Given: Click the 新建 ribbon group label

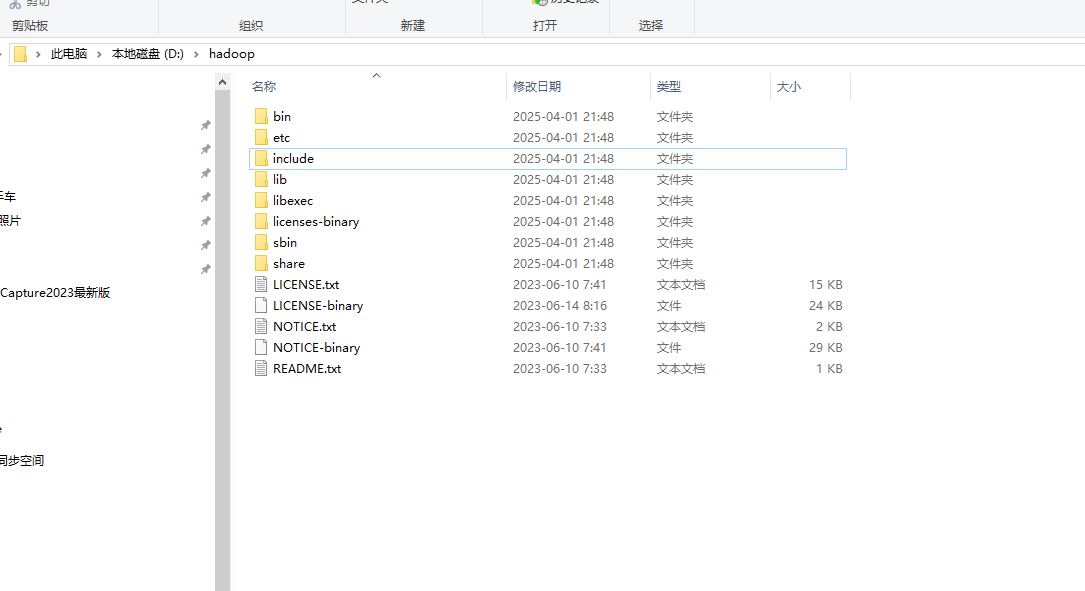Looking at the screenshot, I should [412, 26].
